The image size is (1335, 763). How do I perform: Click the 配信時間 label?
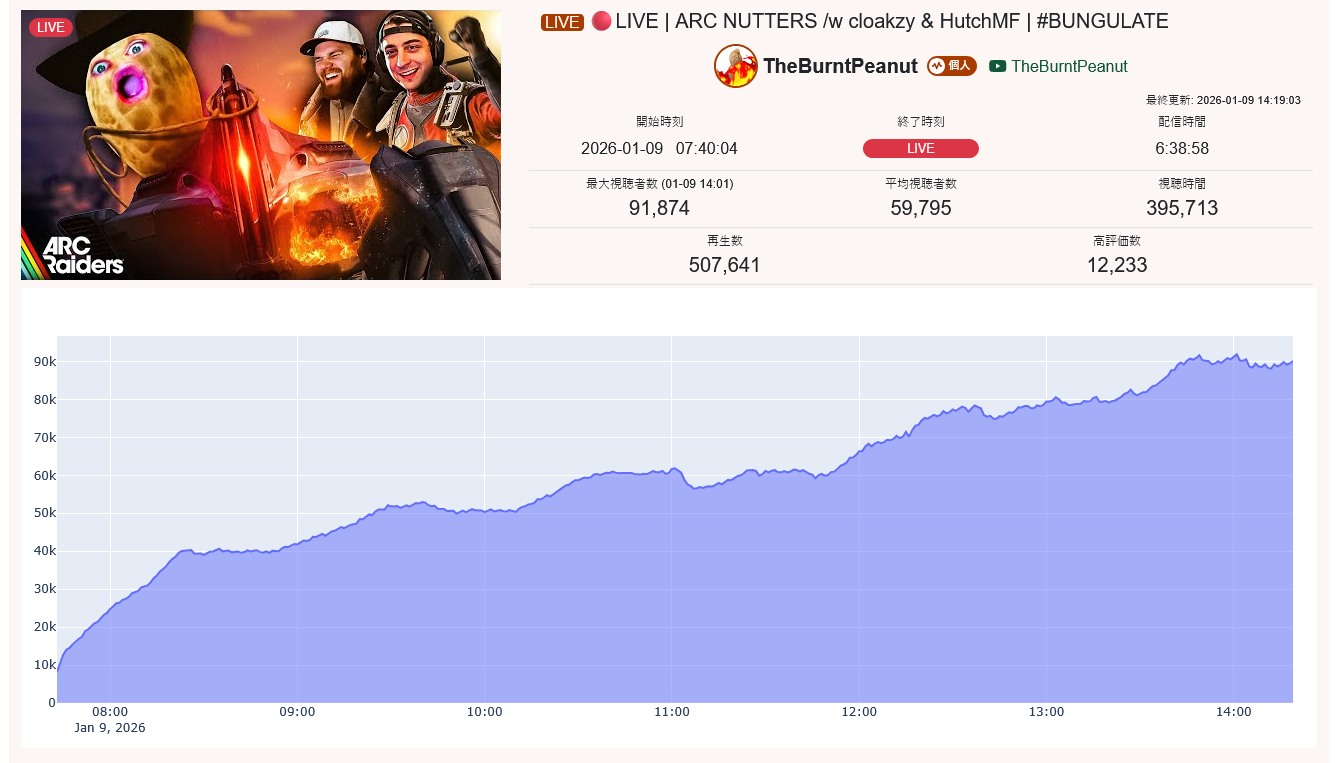[1182, 122]
